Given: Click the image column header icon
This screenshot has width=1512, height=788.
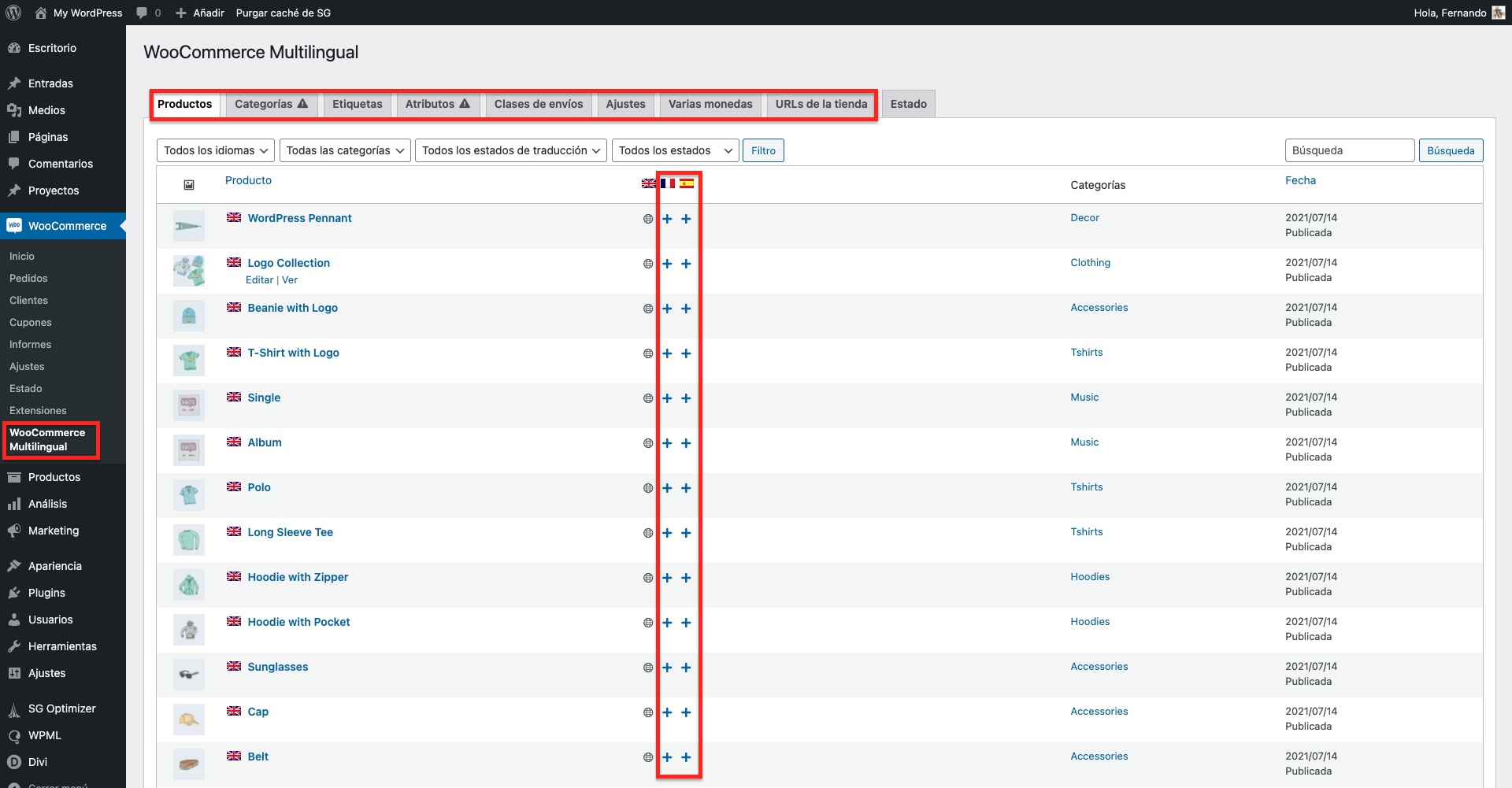Looking at the screenshot, I should pos(189,185).
